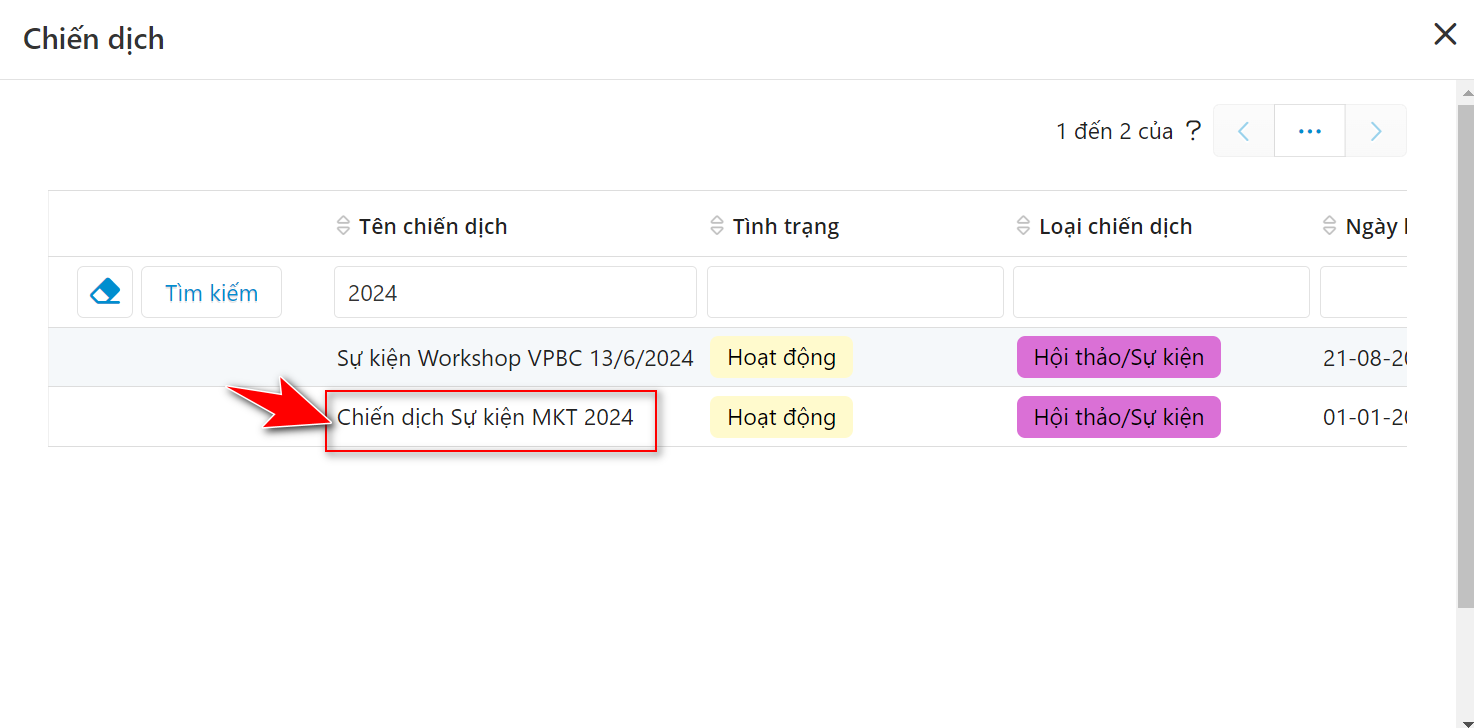
Task: Sort by Loại chiến dịch column arrows
Action: coord(1023,226)
